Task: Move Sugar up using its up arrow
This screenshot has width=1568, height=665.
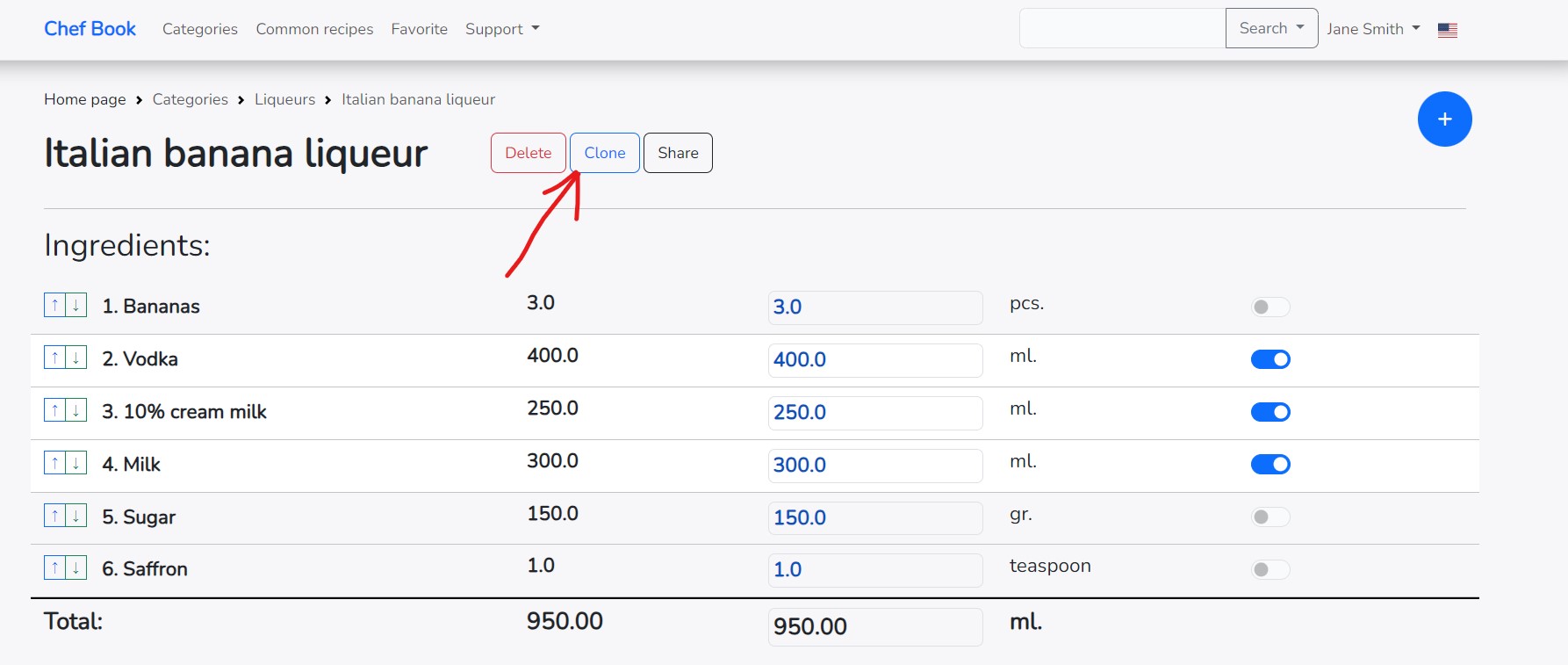Action: tap(54, 516)
